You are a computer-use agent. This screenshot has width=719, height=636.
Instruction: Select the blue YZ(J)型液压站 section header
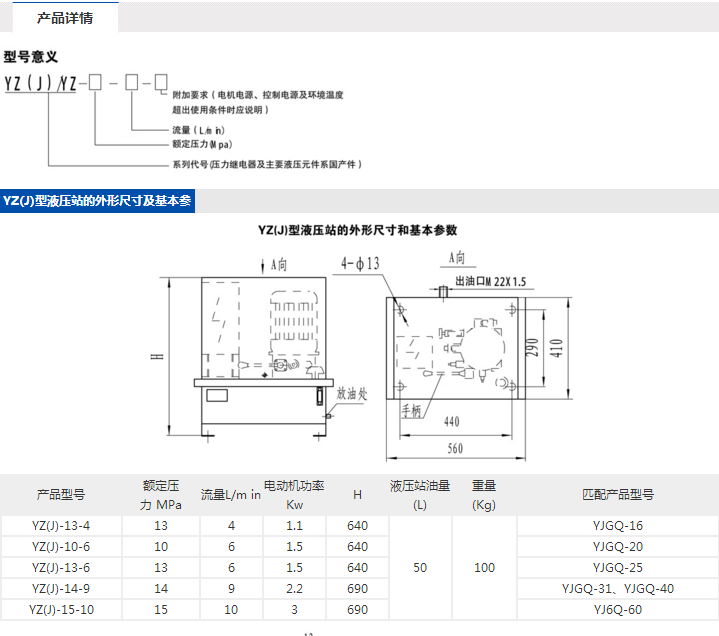click(x=97, y=201)
